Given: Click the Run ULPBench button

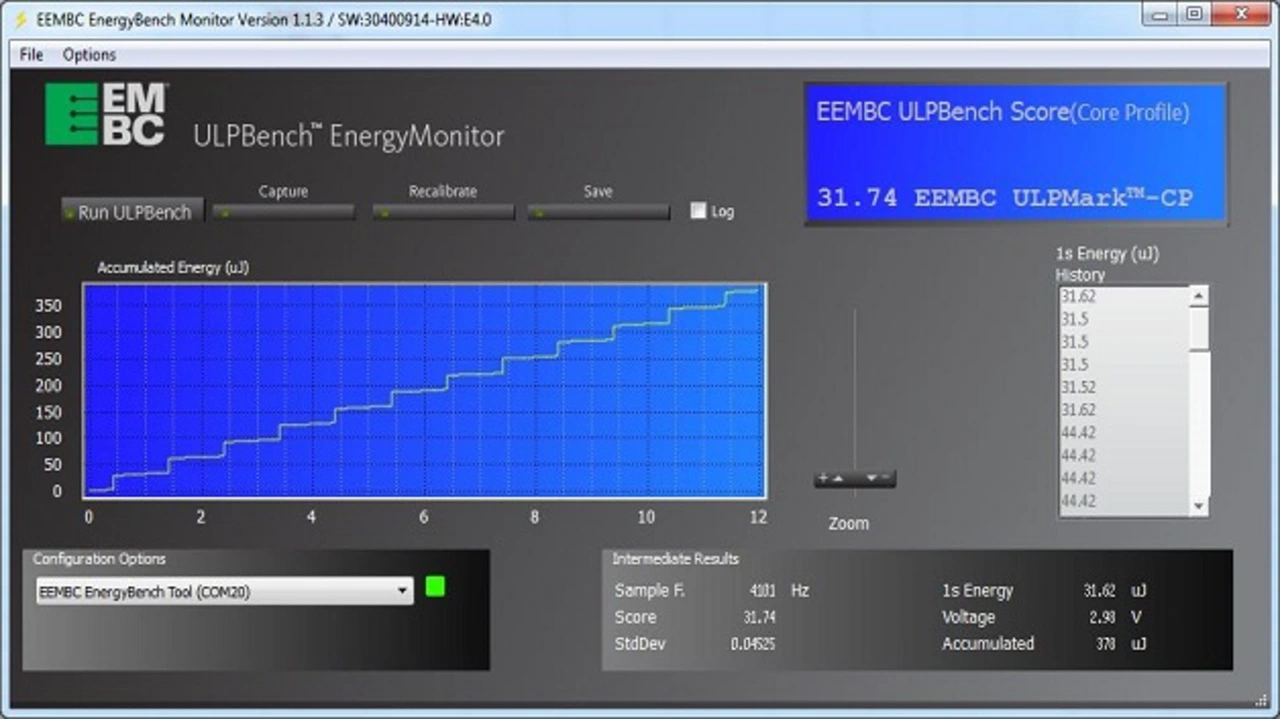Looking at the screenshot, I should pyautogui.click(x=133, y=212).
